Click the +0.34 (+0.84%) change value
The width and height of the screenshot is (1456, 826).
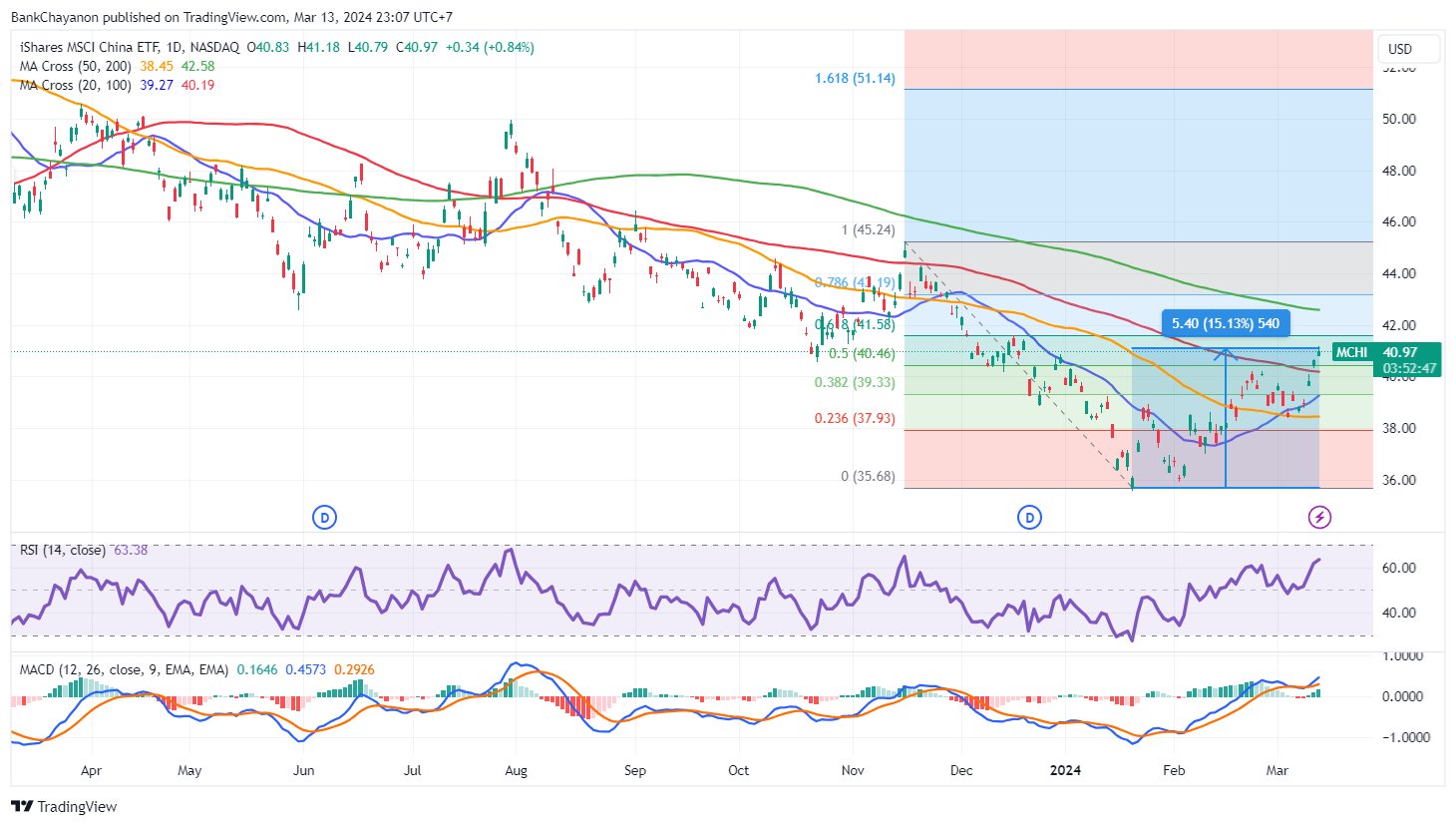(x=490, y=47)
